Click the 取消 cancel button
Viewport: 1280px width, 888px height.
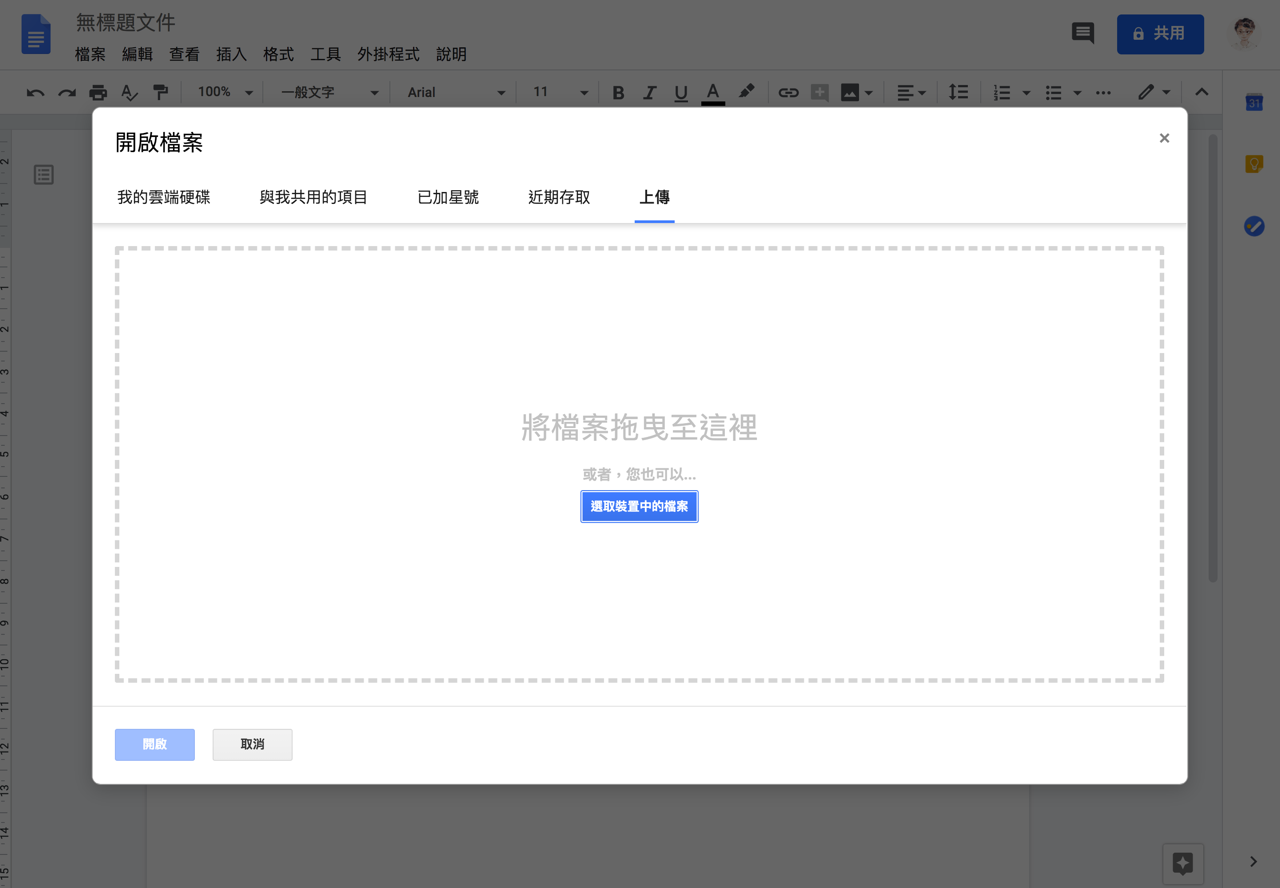point(252,744)
